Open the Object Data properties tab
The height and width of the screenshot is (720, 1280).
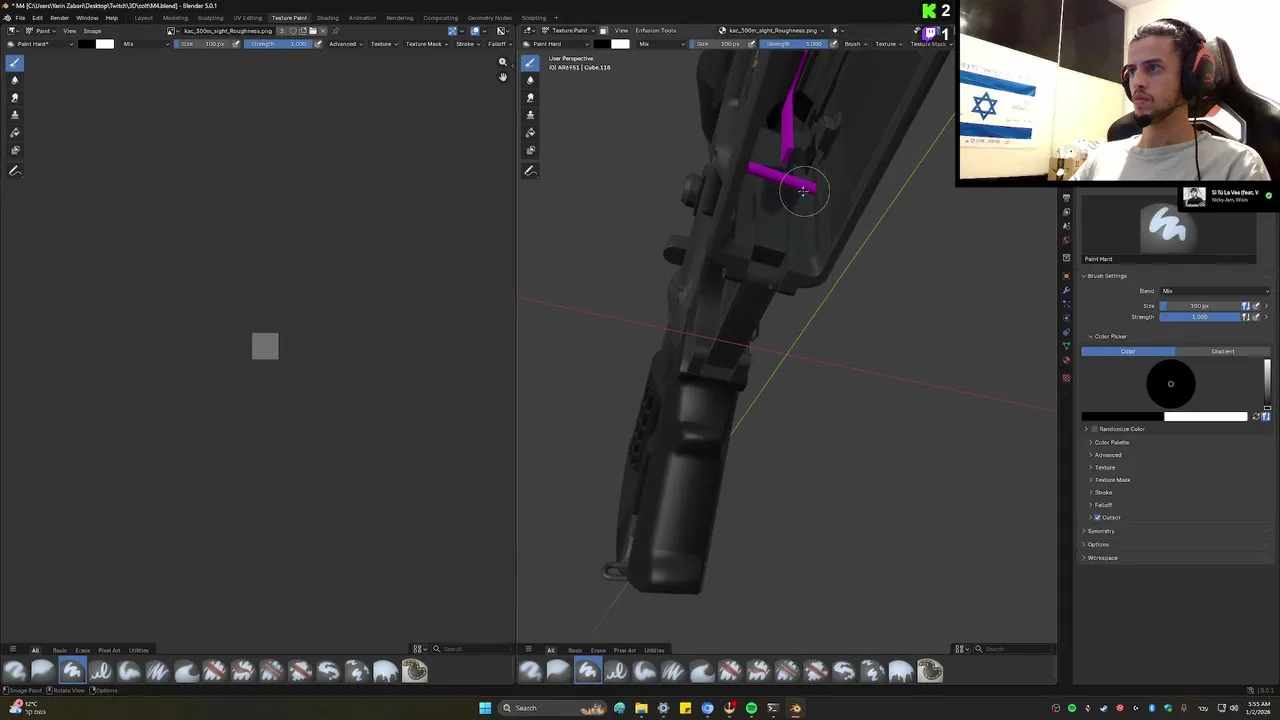(x=1066, y=346)
